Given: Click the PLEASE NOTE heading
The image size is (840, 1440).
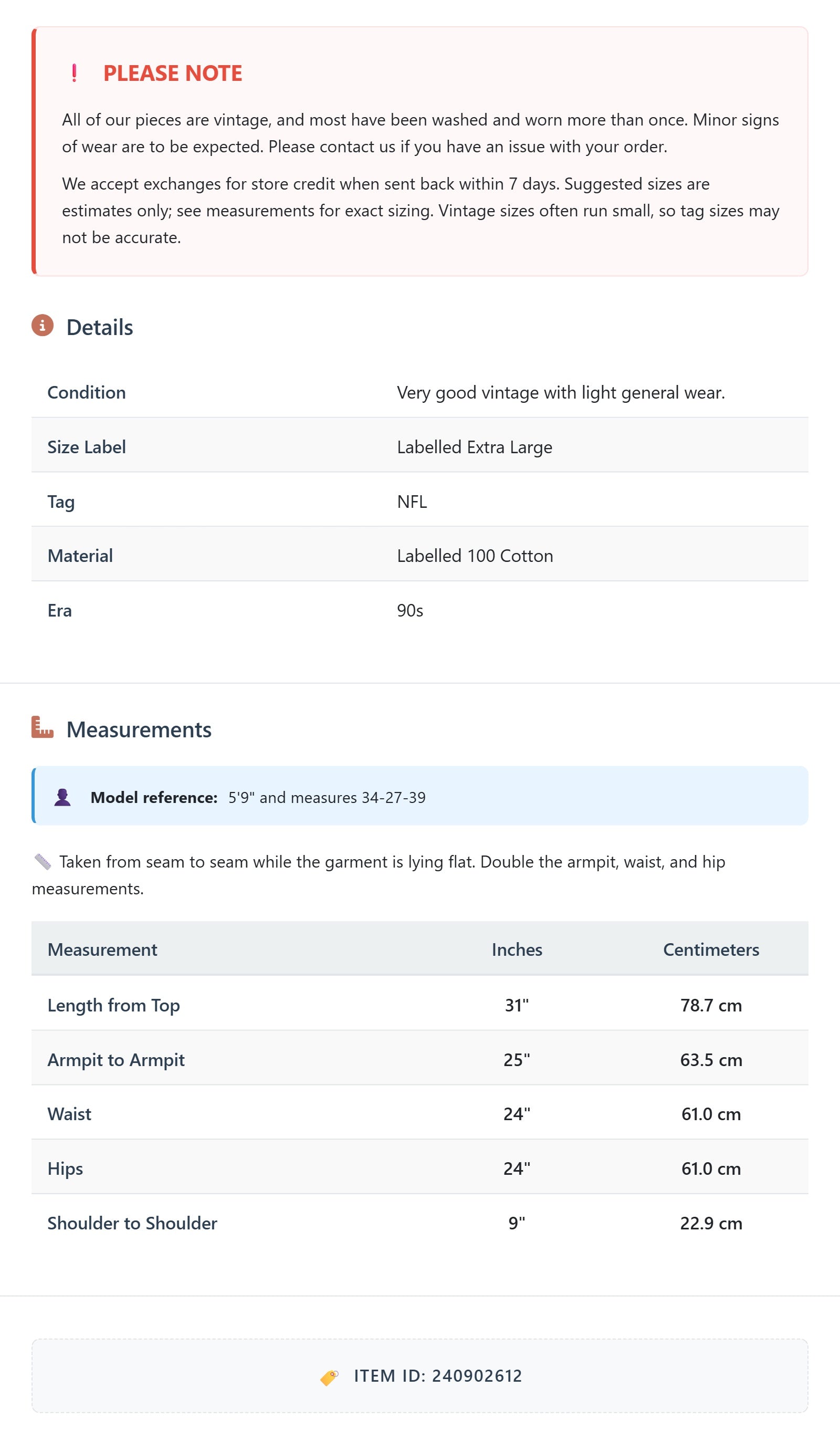Looking at the screenshot, I should (x=173, y=73).
